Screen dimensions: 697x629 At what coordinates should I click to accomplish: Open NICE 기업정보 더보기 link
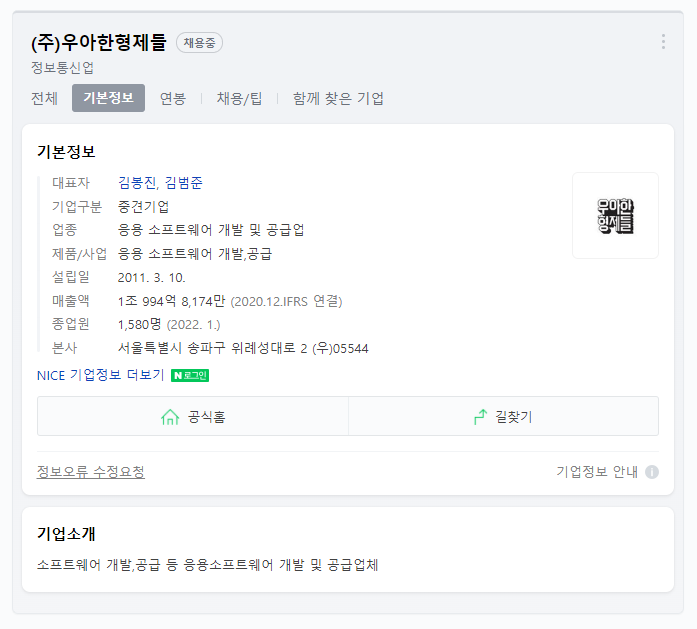(x=100, y=375)
